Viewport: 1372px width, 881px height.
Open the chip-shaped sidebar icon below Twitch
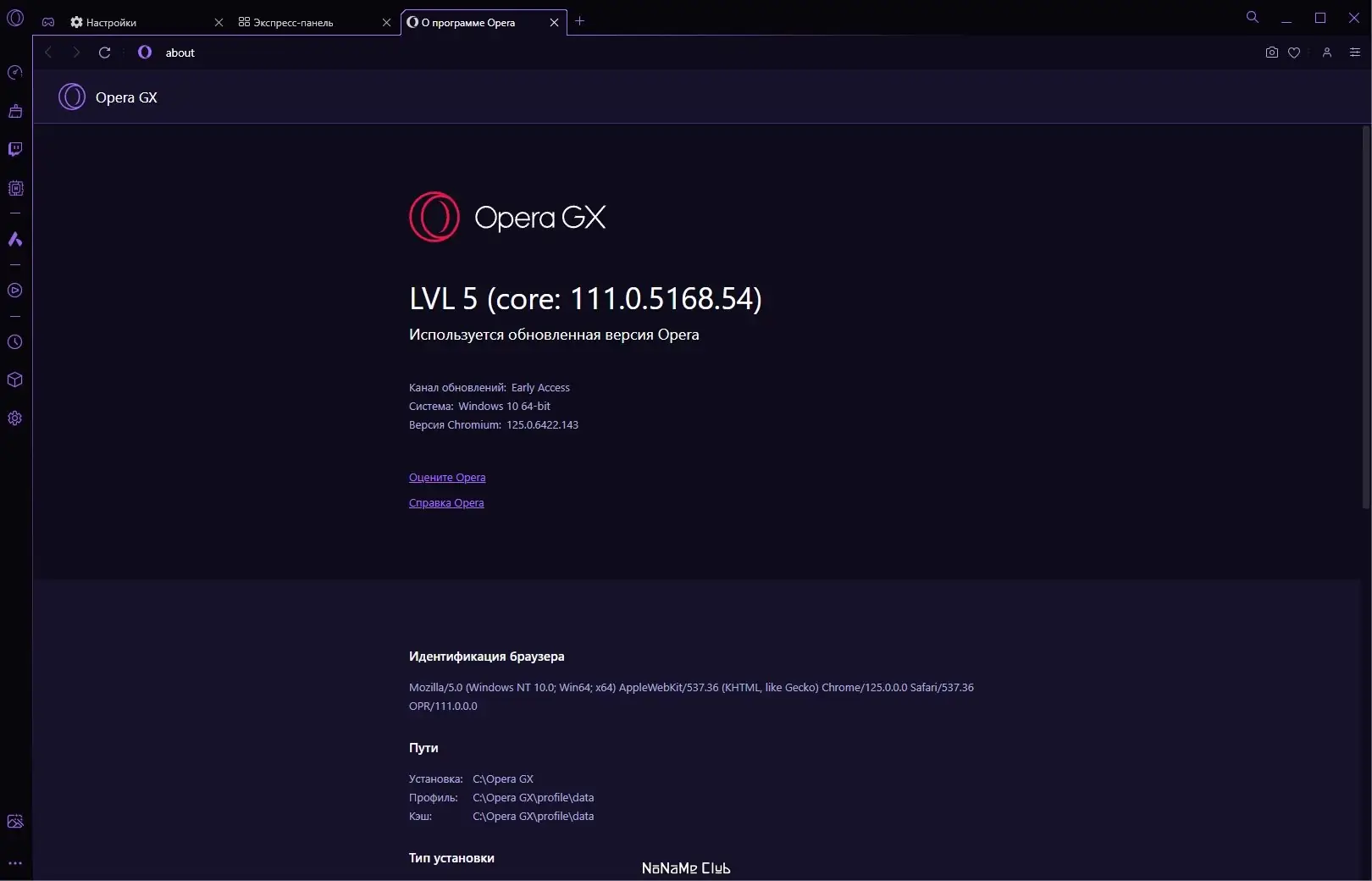tap(15, 188)
